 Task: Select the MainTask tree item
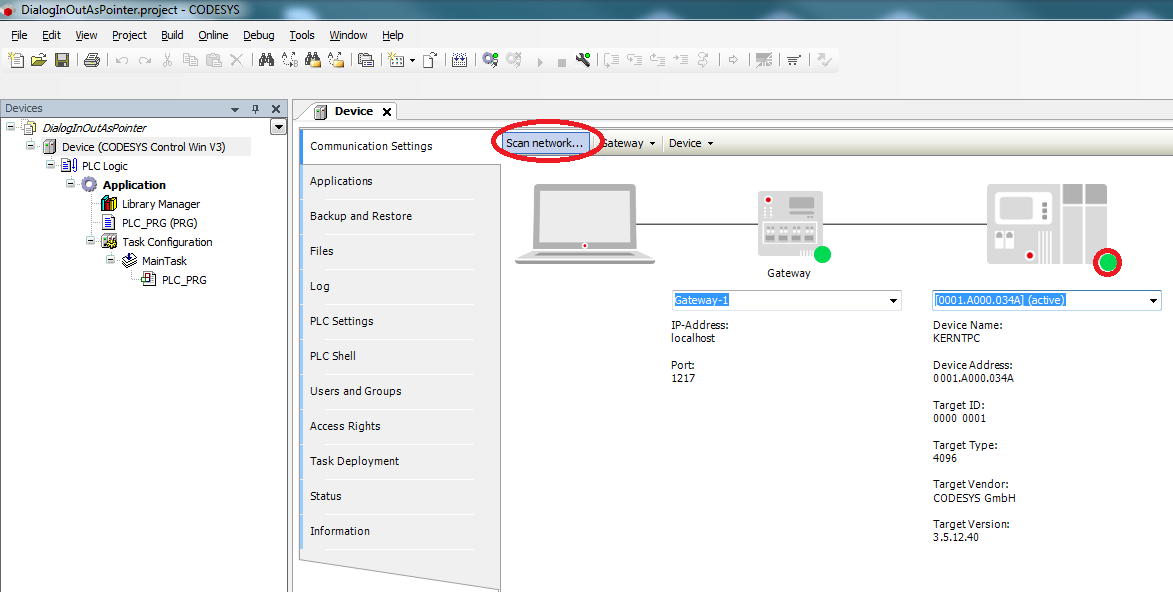tap(164, 261)
